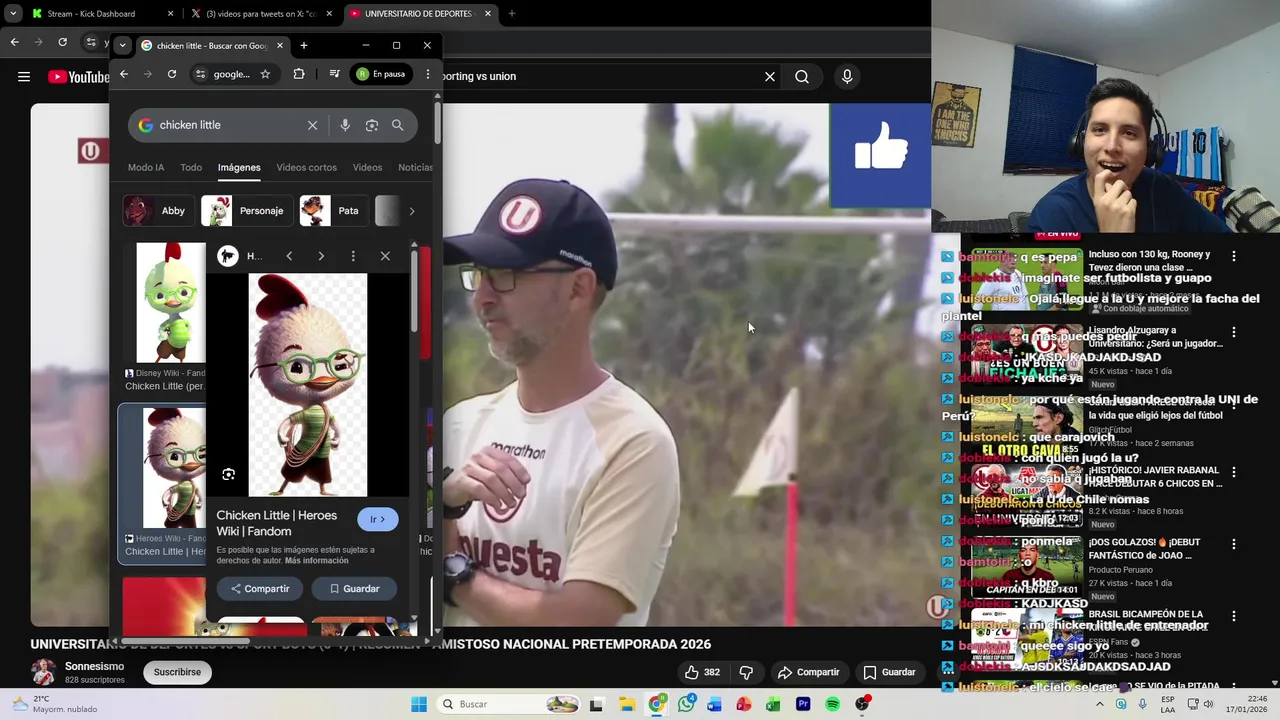
Task: Expand the main Chrome tab search dropdown
Action: 13,14
